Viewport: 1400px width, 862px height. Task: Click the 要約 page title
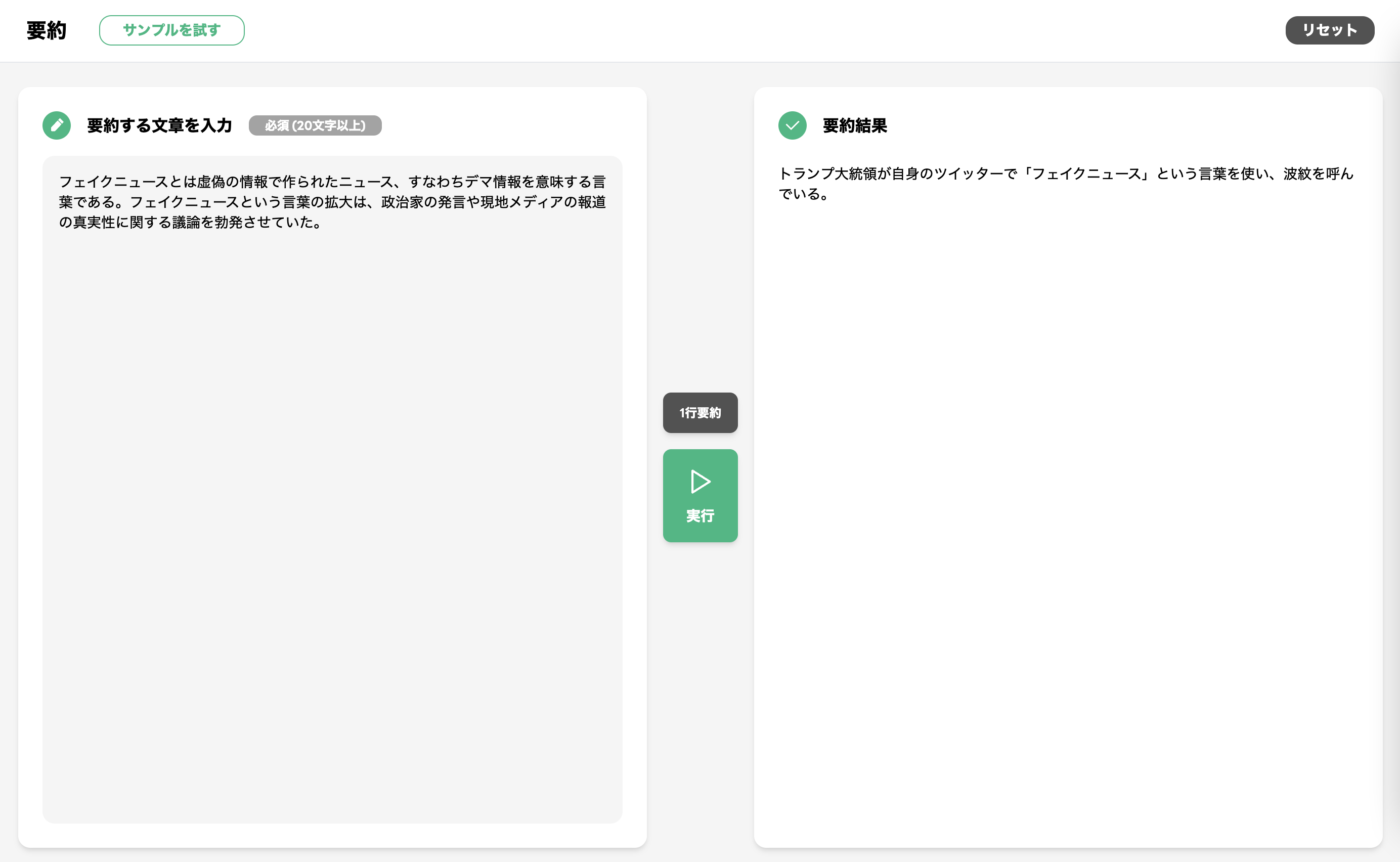[x=47, y=30]
